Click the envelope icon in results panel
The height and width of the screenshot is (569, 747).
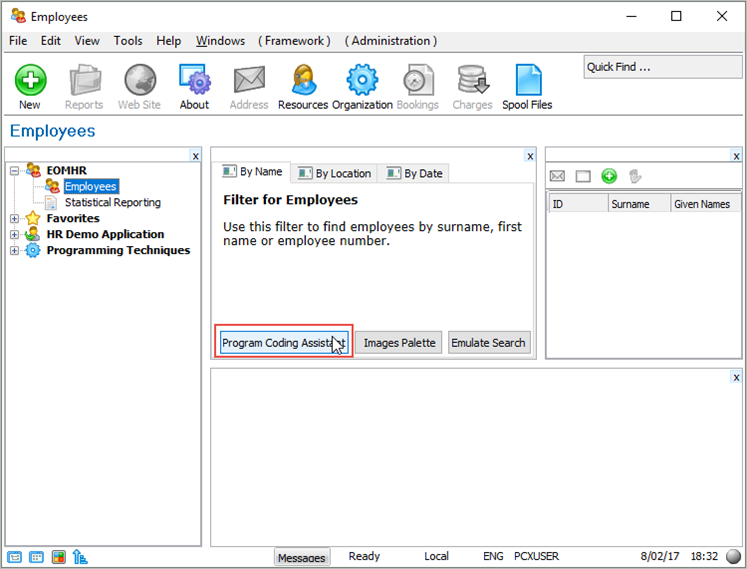(x=558, y=176)
